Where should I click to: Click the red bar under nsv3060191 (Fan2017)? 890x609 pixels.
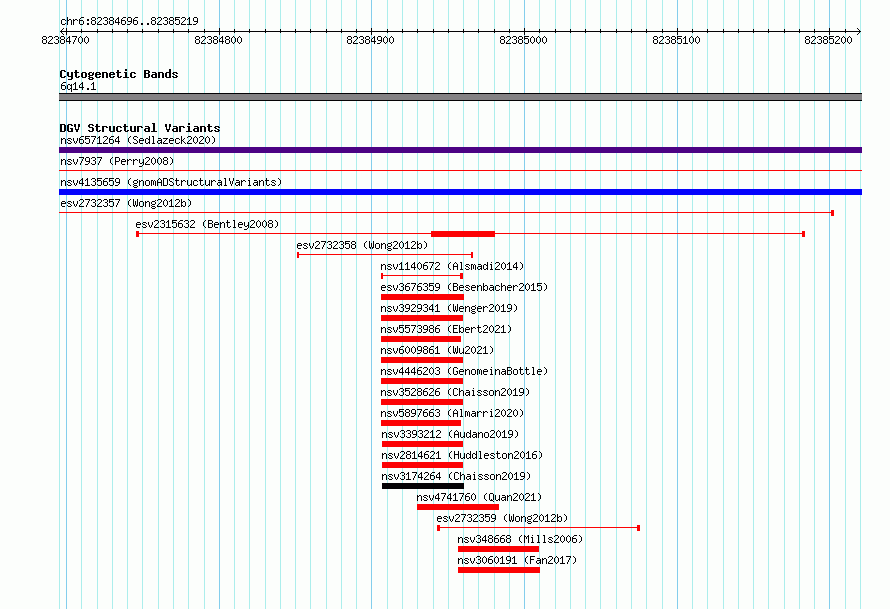[x=499, y=570]
